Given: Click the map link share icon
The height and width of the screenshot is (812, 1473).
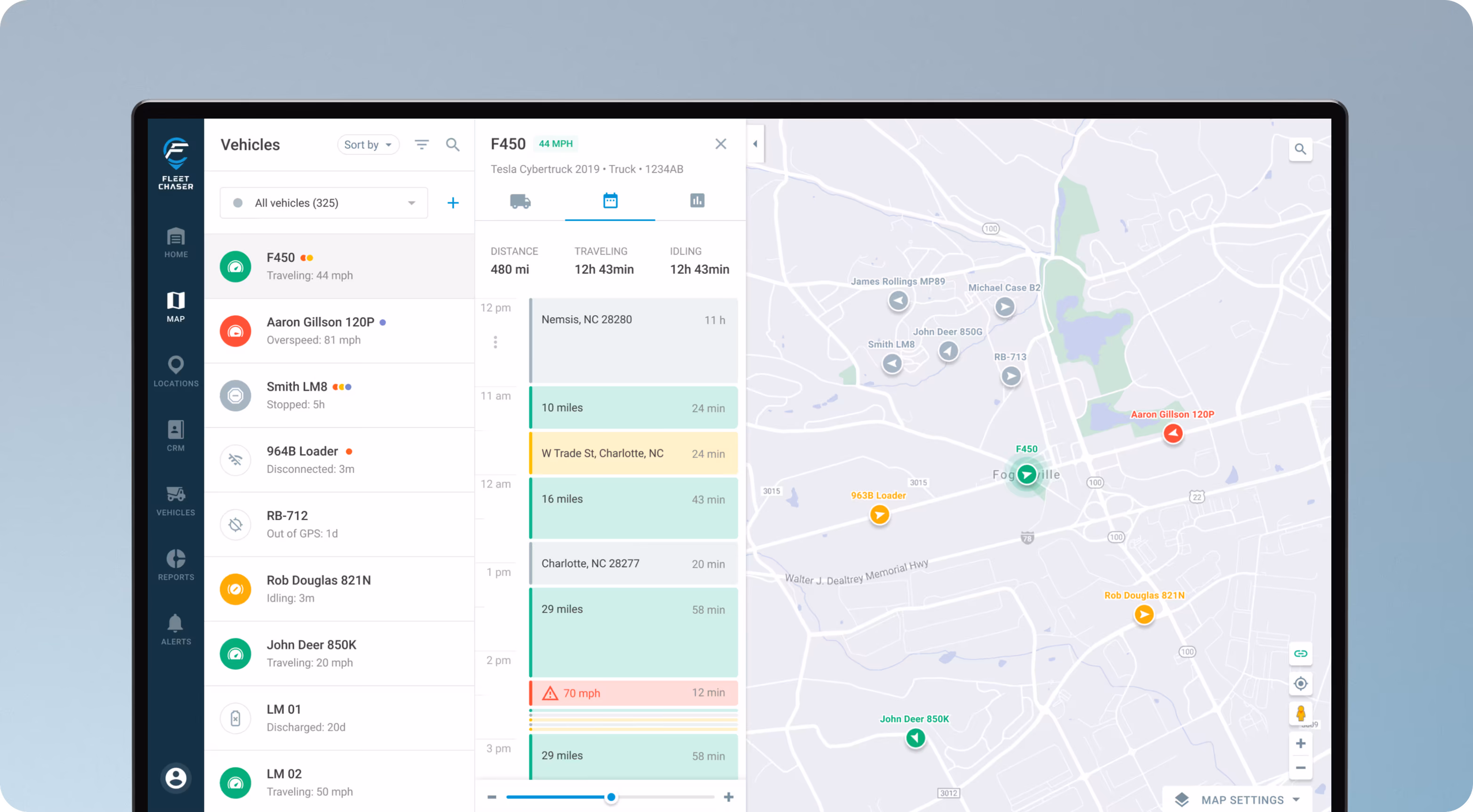Looking at the screenshot, I should pos(1300,654).
